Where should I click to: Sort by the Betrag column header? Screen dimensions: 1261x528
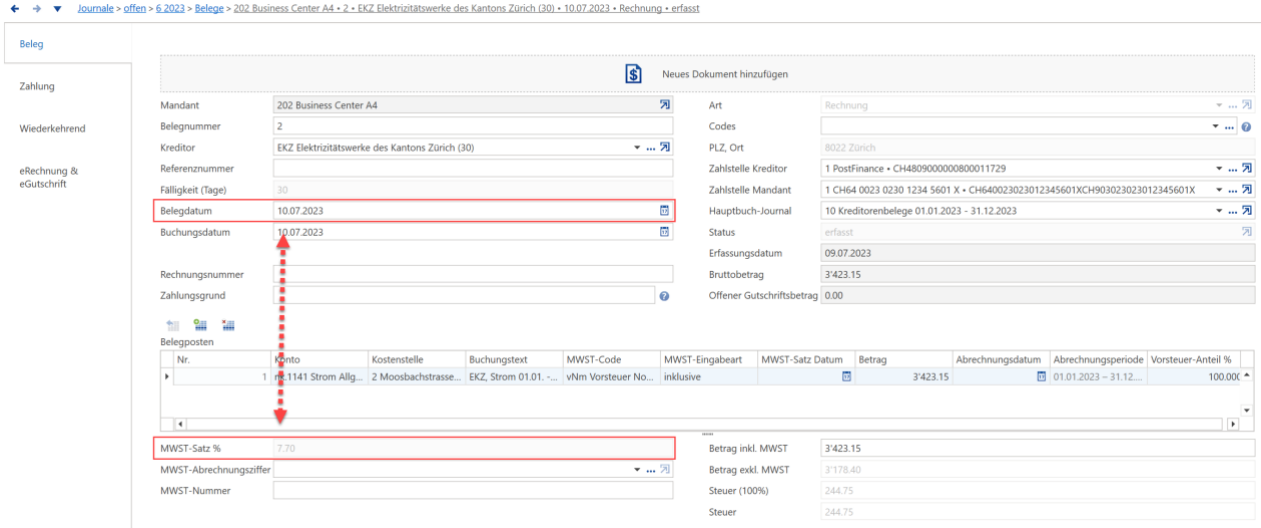coord(902,359)
